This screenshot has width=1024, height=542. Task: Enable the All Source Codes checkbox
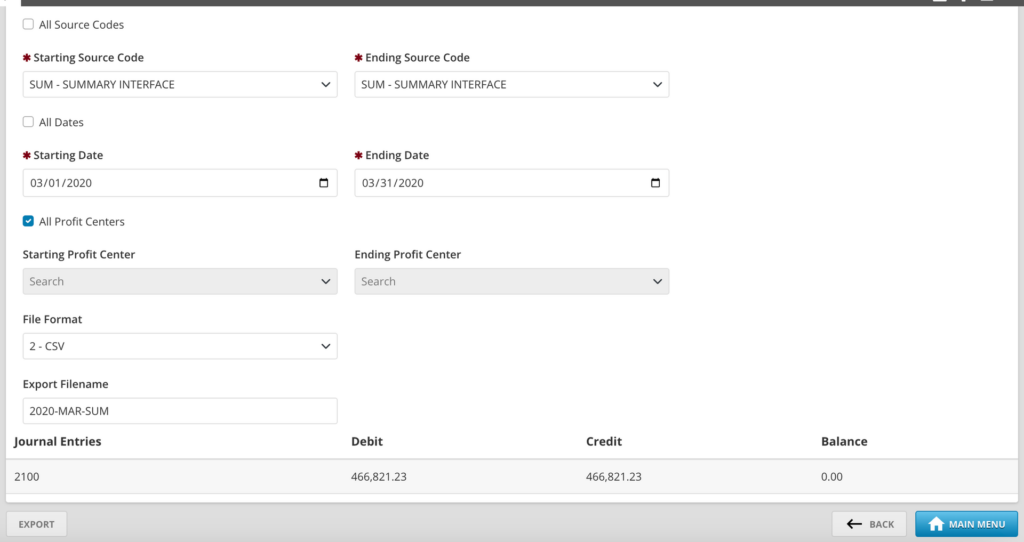point(28,24)
